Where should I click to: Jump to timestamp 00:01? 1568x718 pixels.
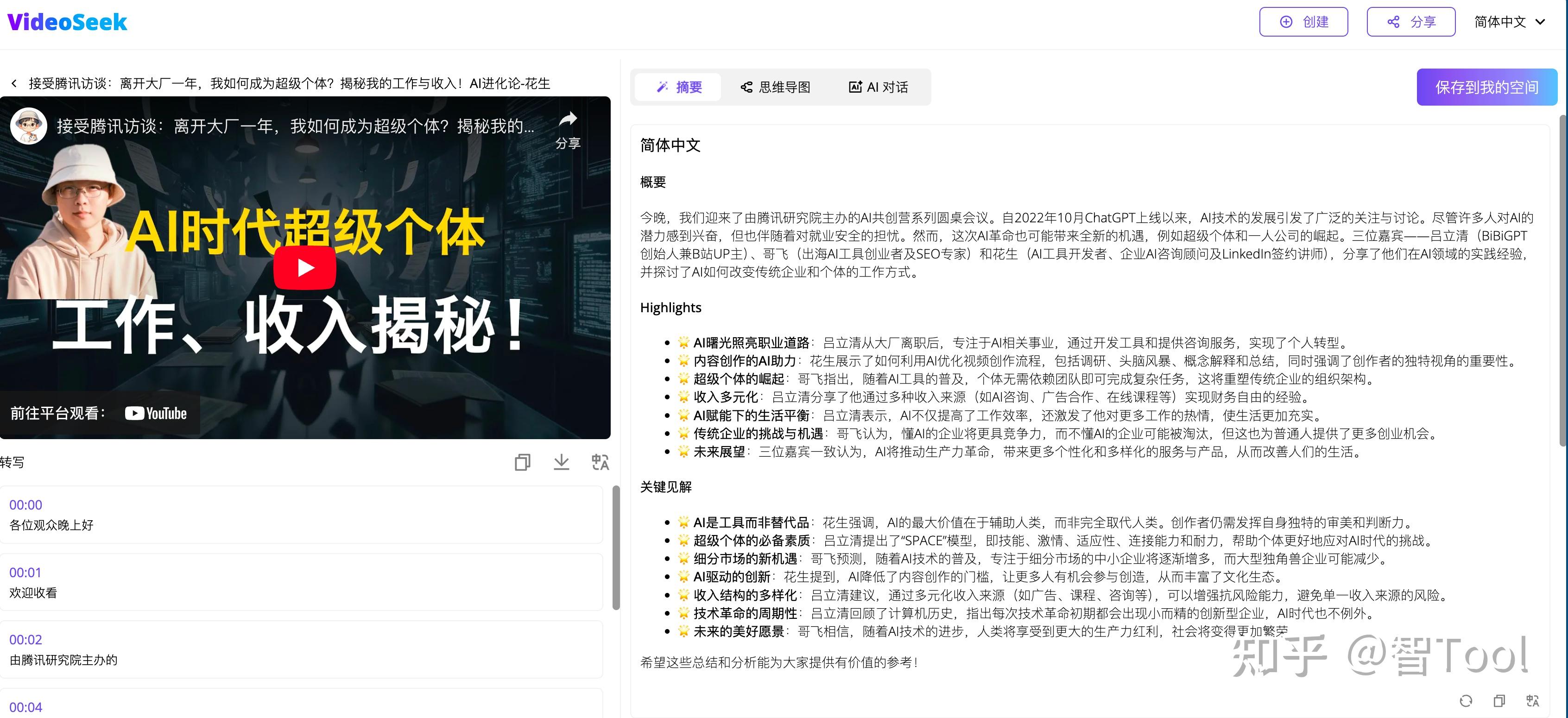tap(25, 573)
